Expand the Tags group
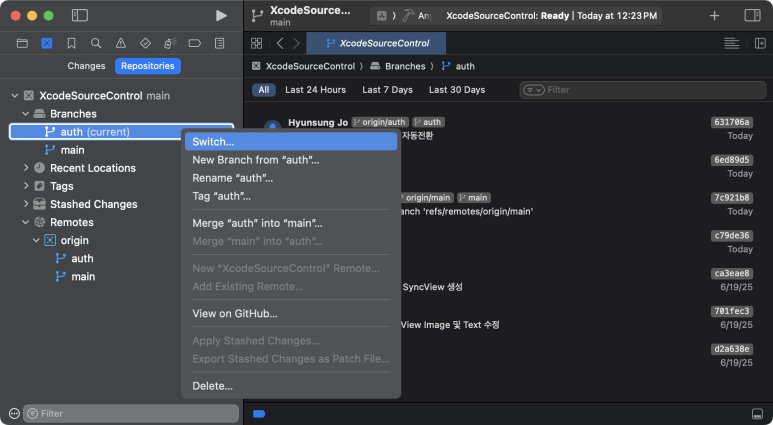The width and height of the screenshot is (773, 425). (26, 186)
